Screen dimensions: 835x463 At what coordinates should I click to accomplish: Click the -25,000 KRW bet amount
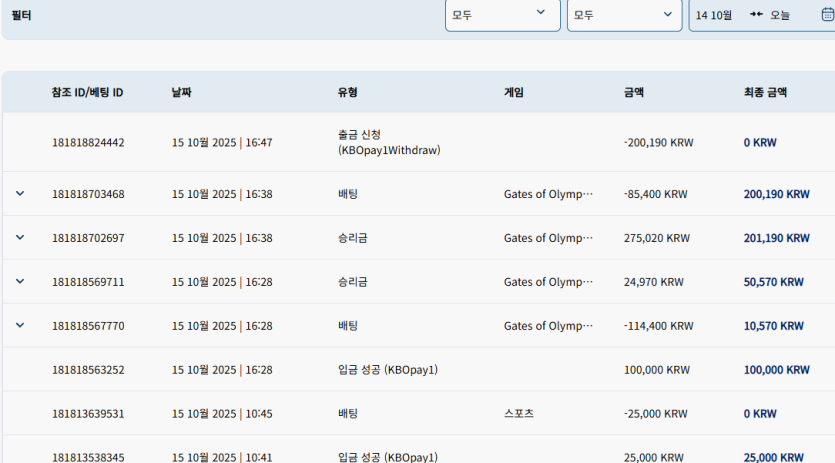(x=656, y=413)
